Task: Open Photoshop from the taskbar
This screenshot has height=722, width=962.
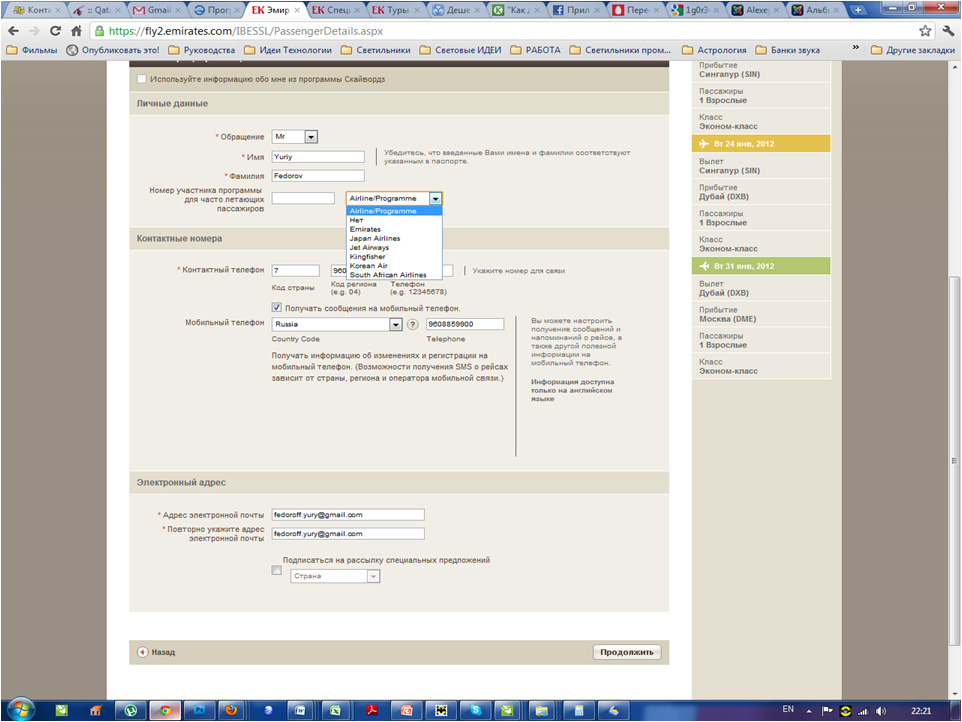Action: coord(199,710)
